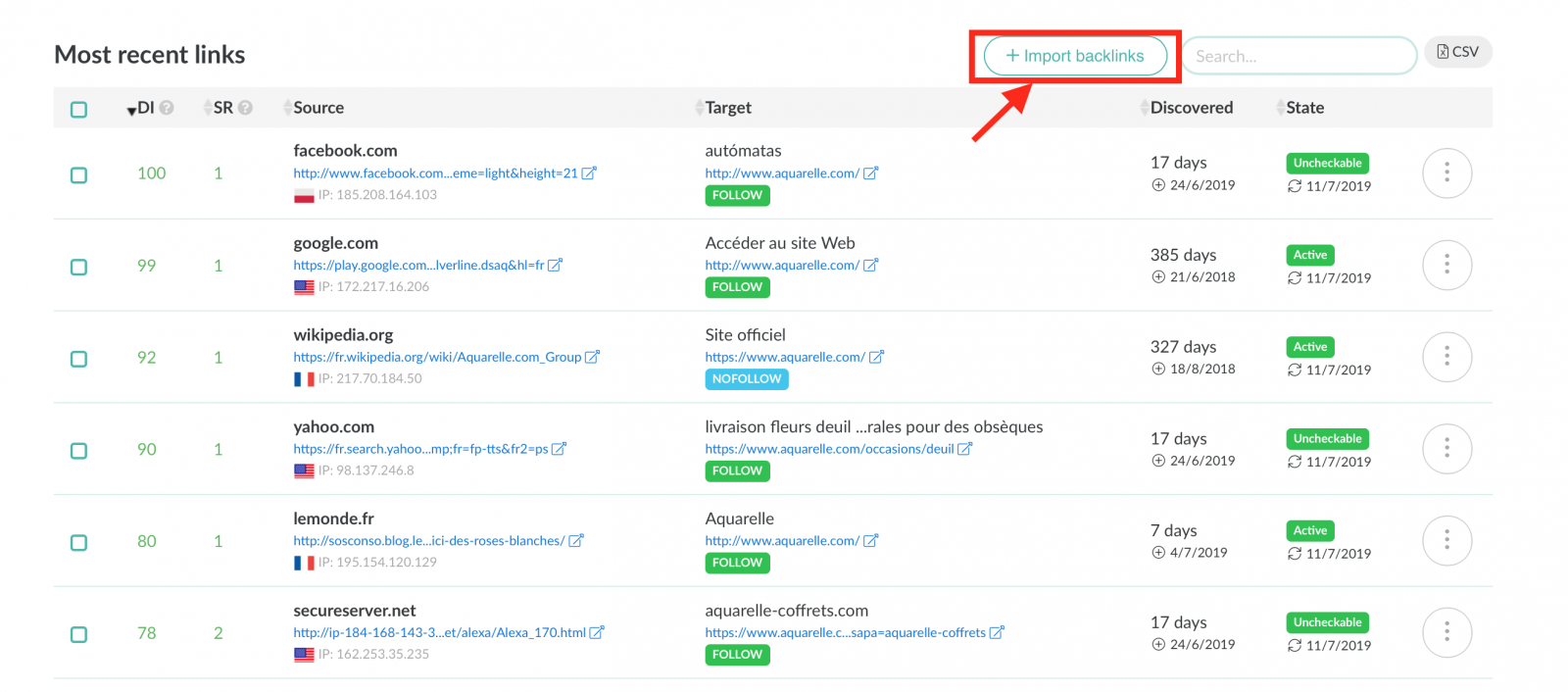Open wikipedia.org source URL external-link icon

pos(592,357)
